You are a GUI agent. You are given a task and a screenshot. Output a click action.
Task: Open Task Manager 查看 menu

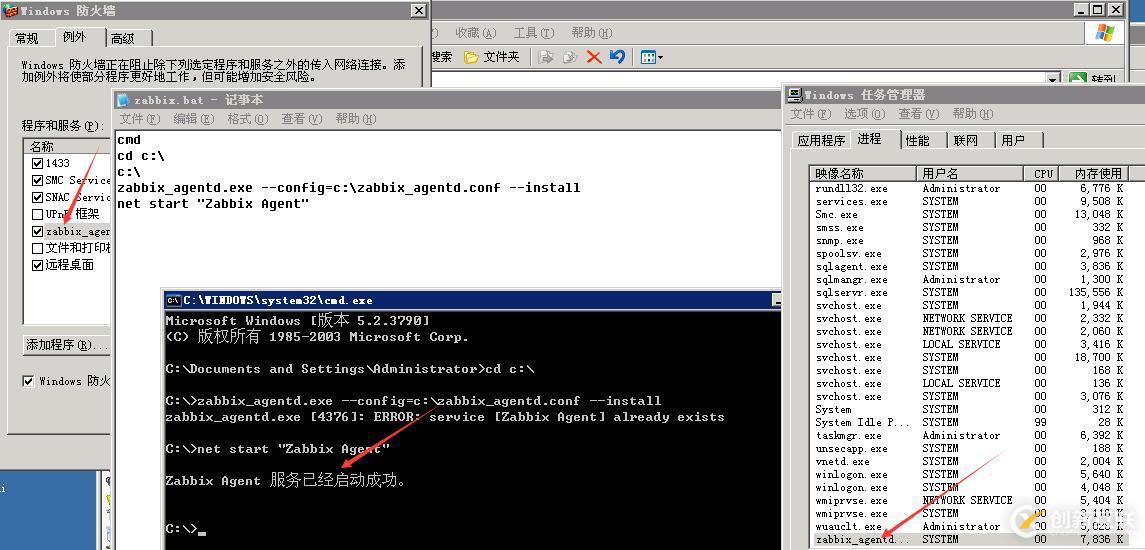tap(919, 114)
